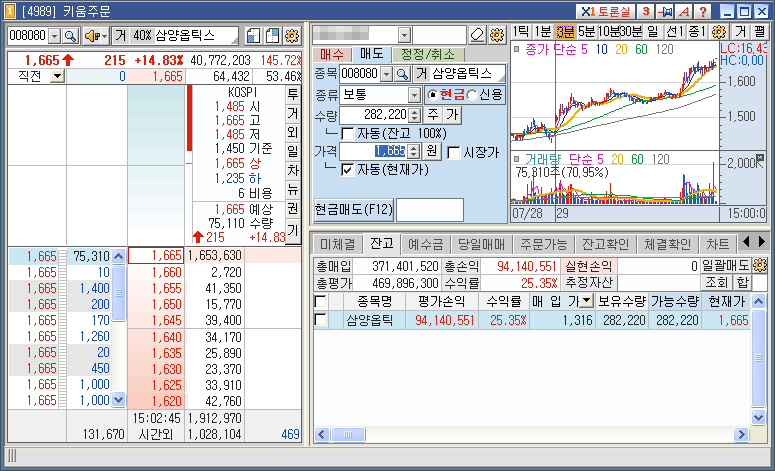775x471 pixels.
Task: Click the speaker sound alert icon
Action: 95,36
